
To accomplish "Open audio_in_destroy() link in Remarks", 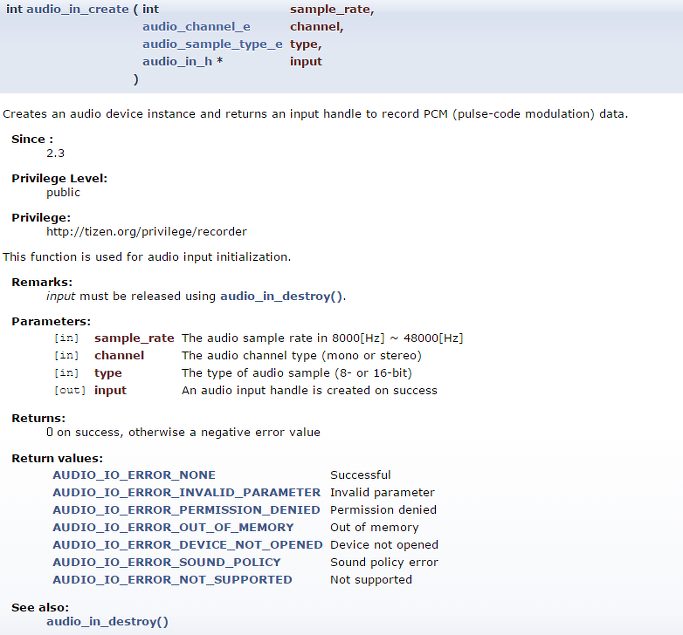I will tap(282, 296).
